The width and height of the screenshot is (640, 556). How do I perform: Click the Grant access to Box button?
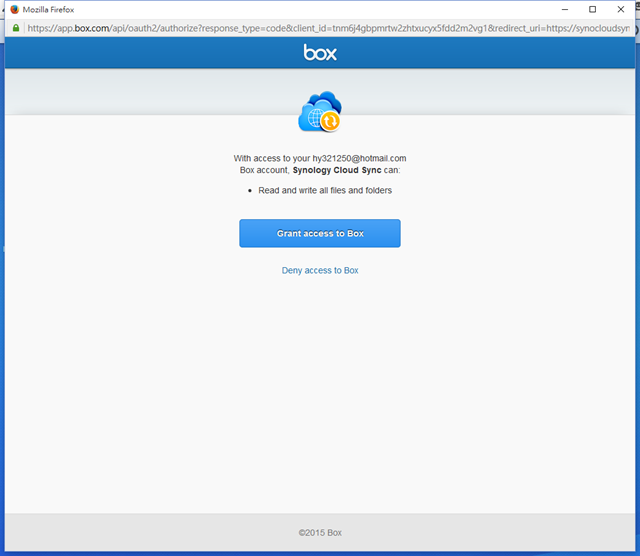pyautogui.click(x=320, y=234)
